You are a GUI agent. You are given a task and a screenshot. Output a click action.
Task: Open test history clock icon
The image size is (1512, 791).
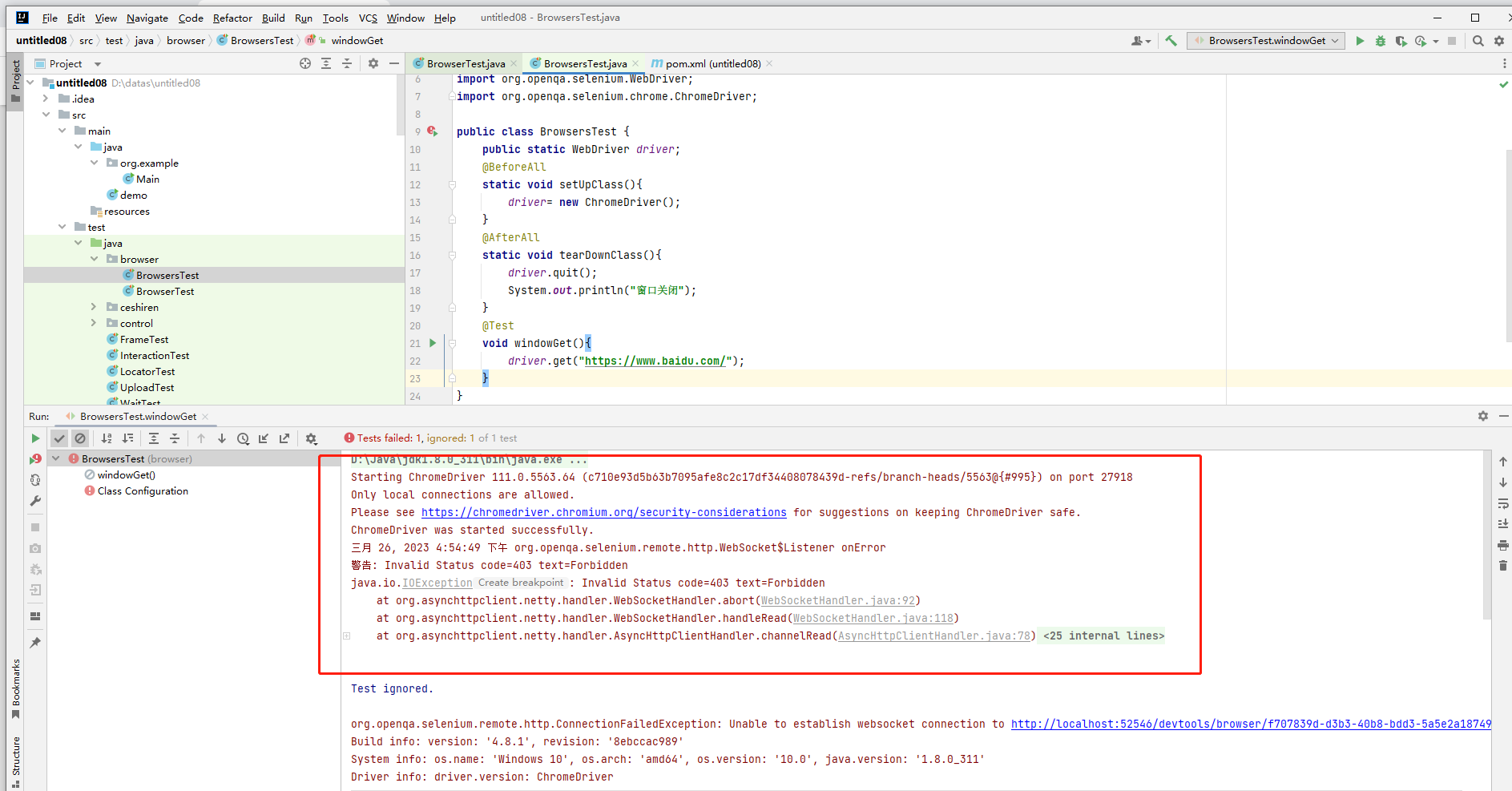(243, 438)
